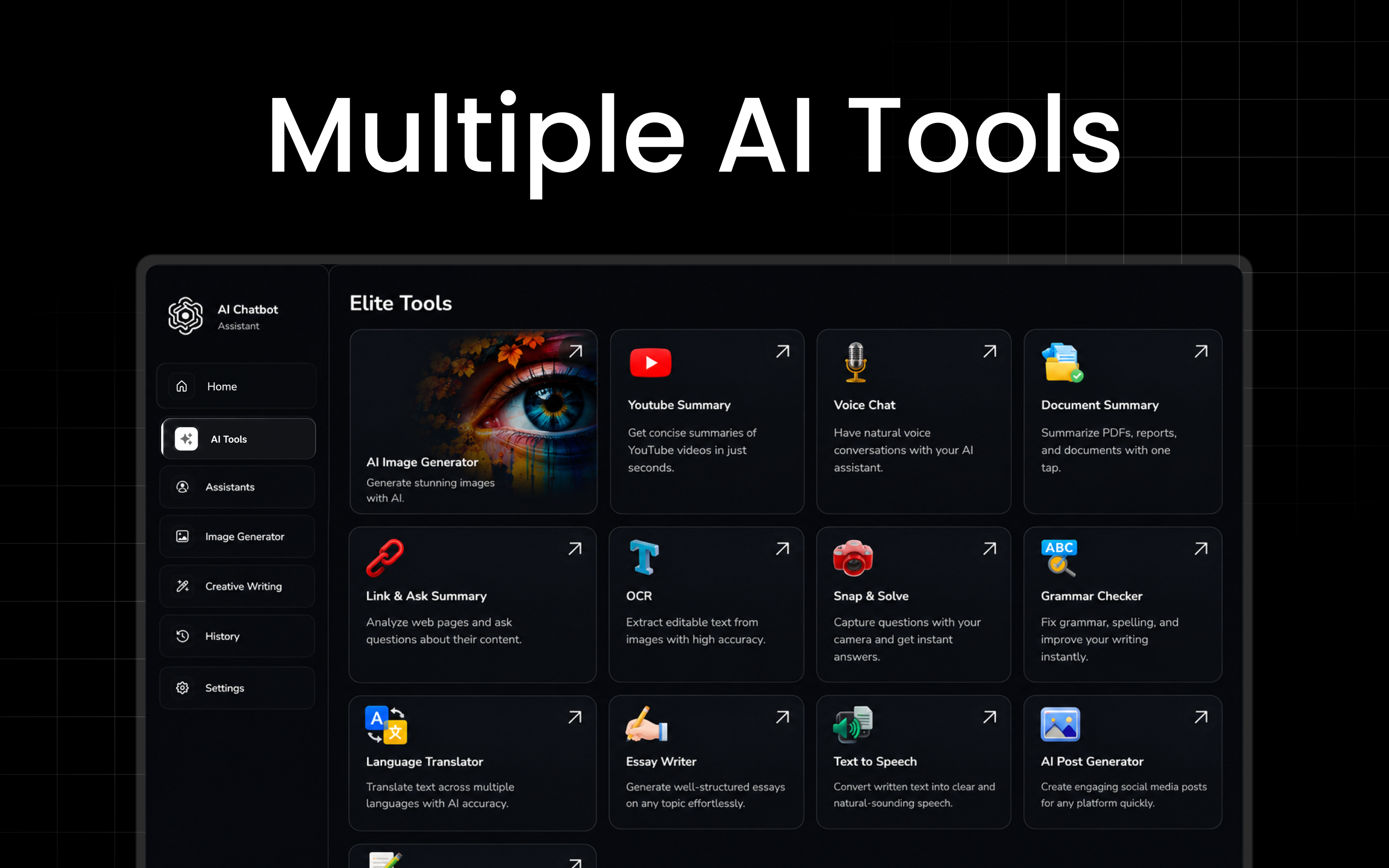Click the History clock icon
This screenshot has width=1389, height=868.
click(182, 636)
